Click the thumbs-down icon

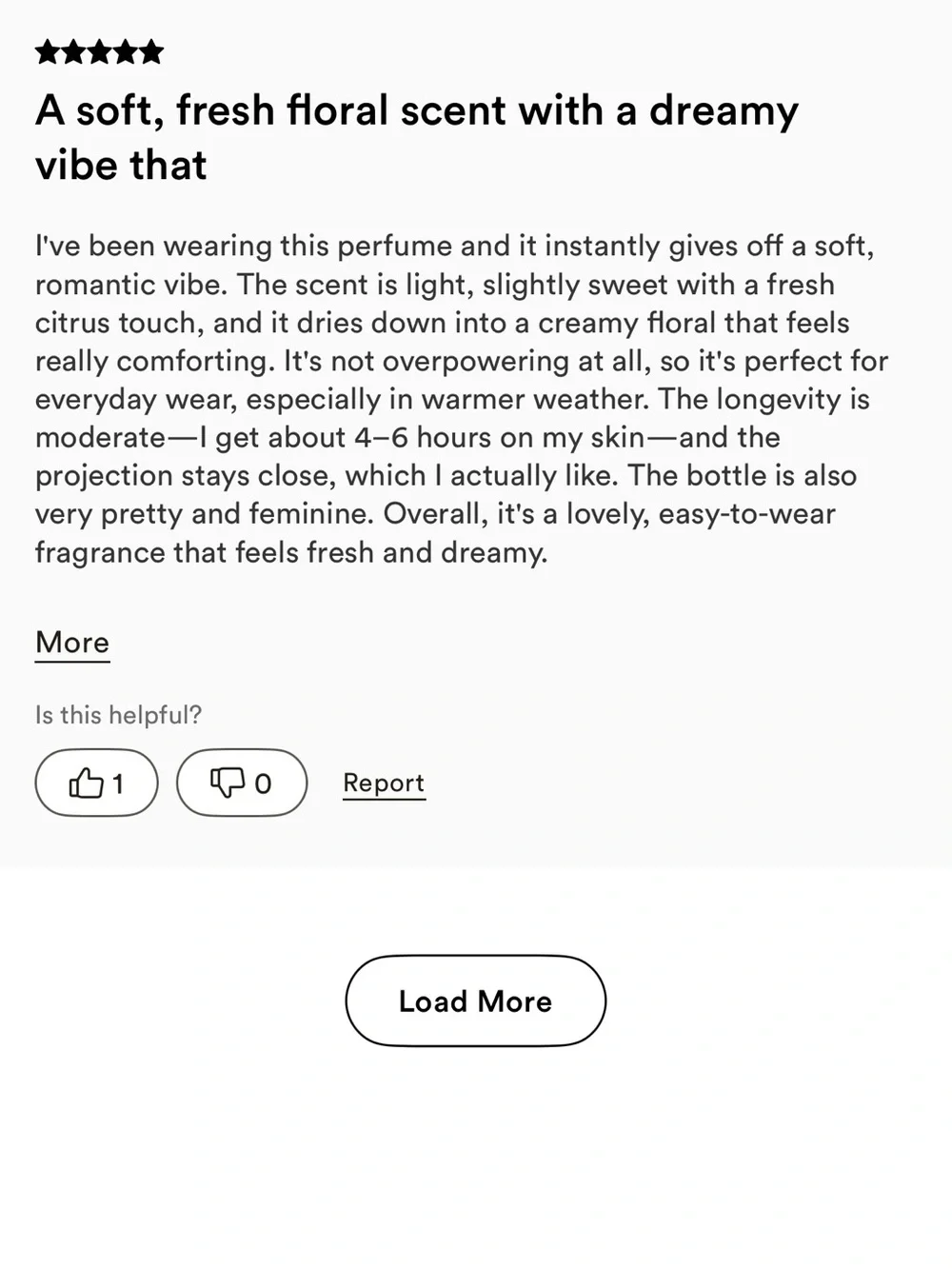(228, 783)
